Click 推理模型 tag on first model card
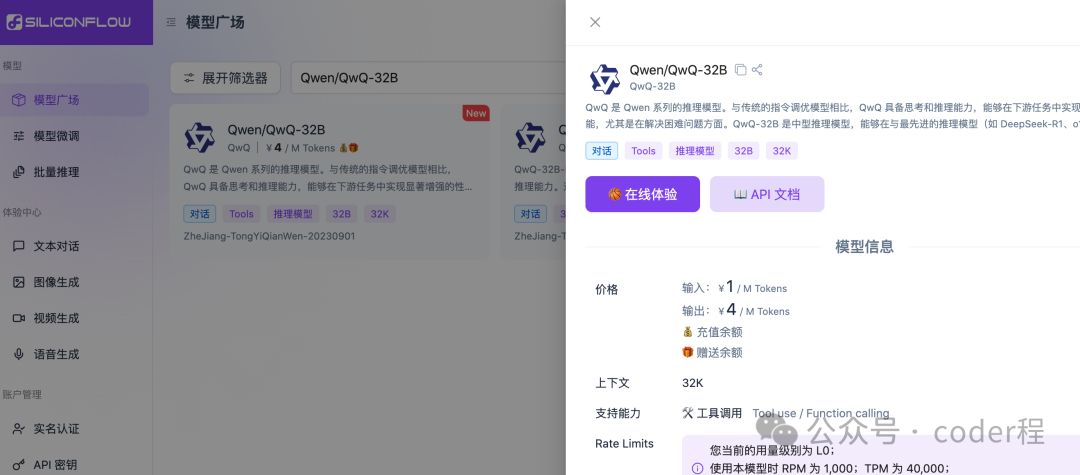Image resolution: width=1080 pixels, height=475 pixels. point(293,214)
